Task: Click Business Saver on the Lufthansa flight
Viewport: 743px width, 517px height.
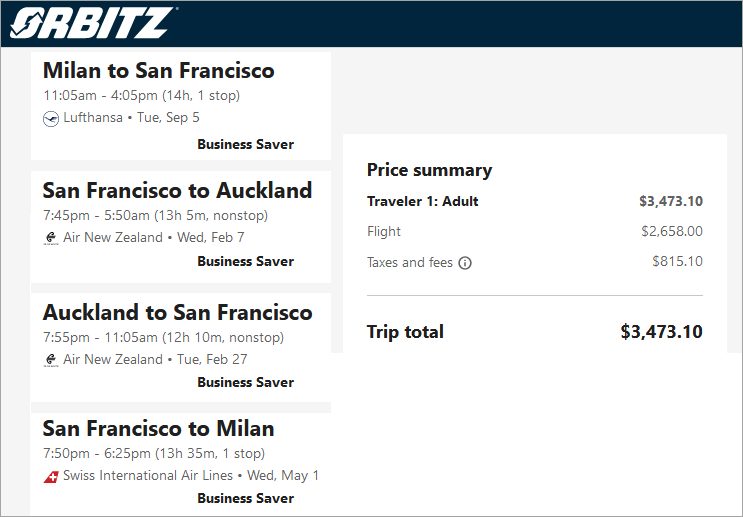Action: [245, 144]
